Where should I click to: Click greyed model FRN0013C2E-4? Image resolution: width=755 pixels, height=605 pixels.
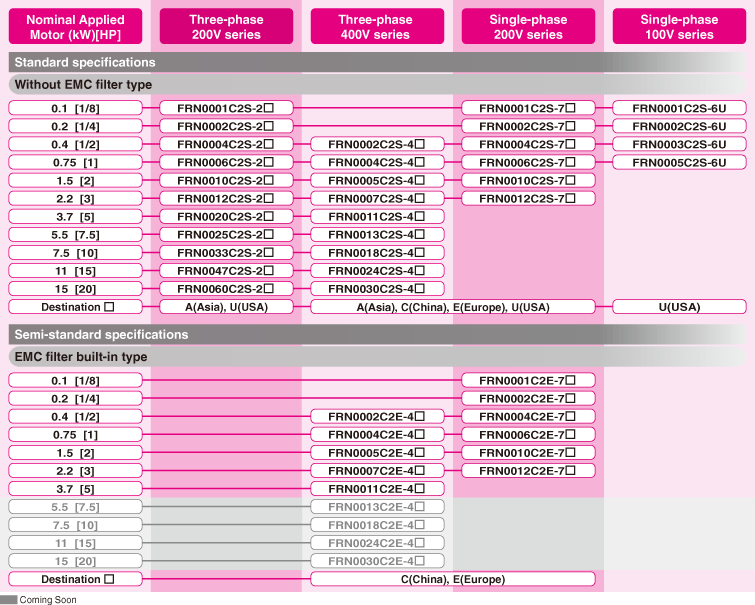point(377,507)
